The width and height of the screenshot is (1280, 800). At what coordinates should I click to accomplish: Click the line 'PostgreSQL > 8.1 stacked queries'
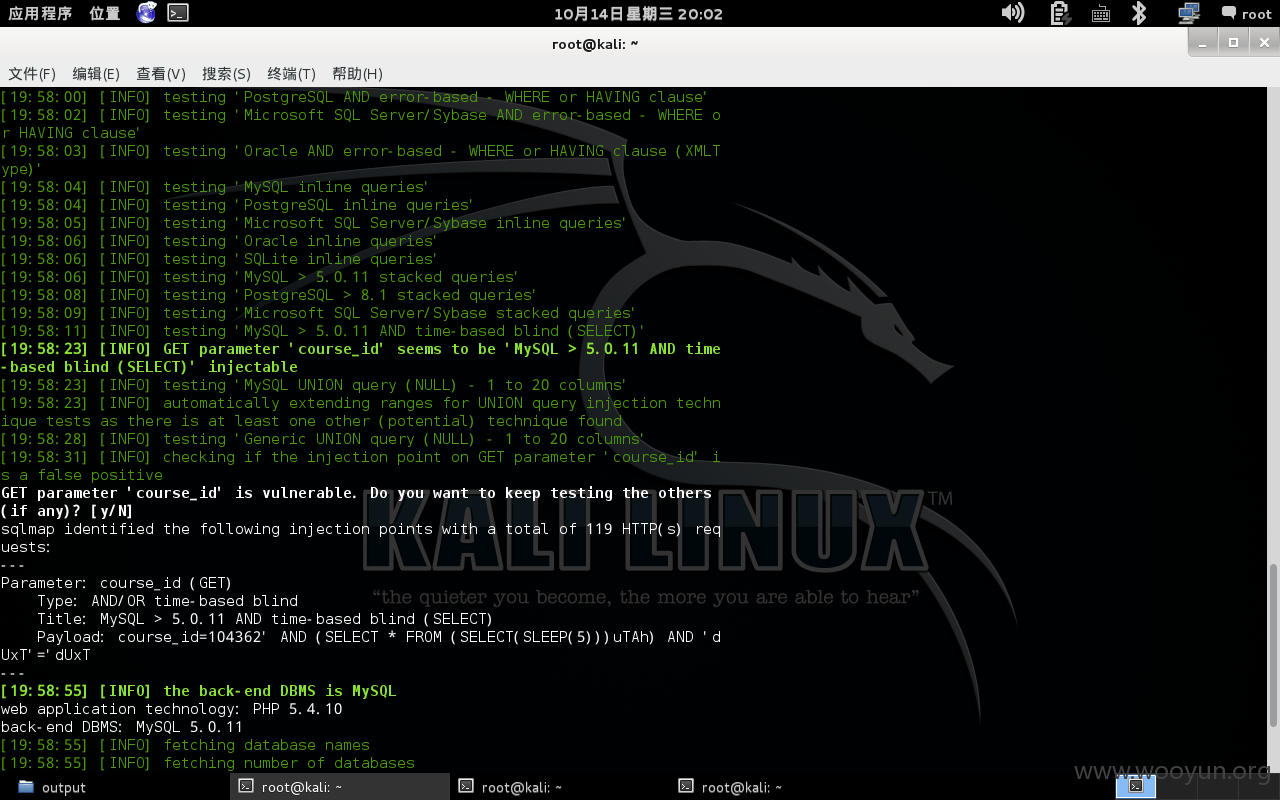point(268,295)
